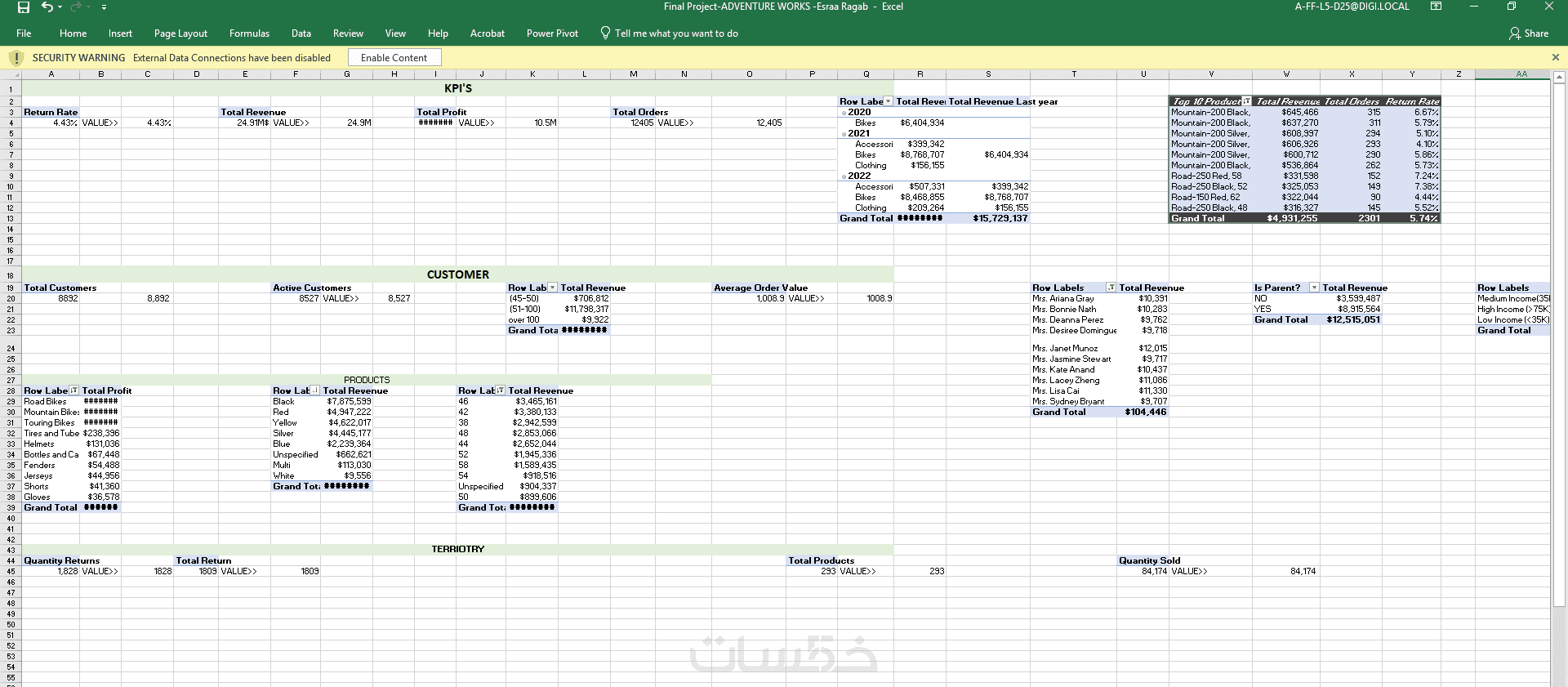
Task: Click the KPI'S section title cell
Action: (x=457, y=88)
